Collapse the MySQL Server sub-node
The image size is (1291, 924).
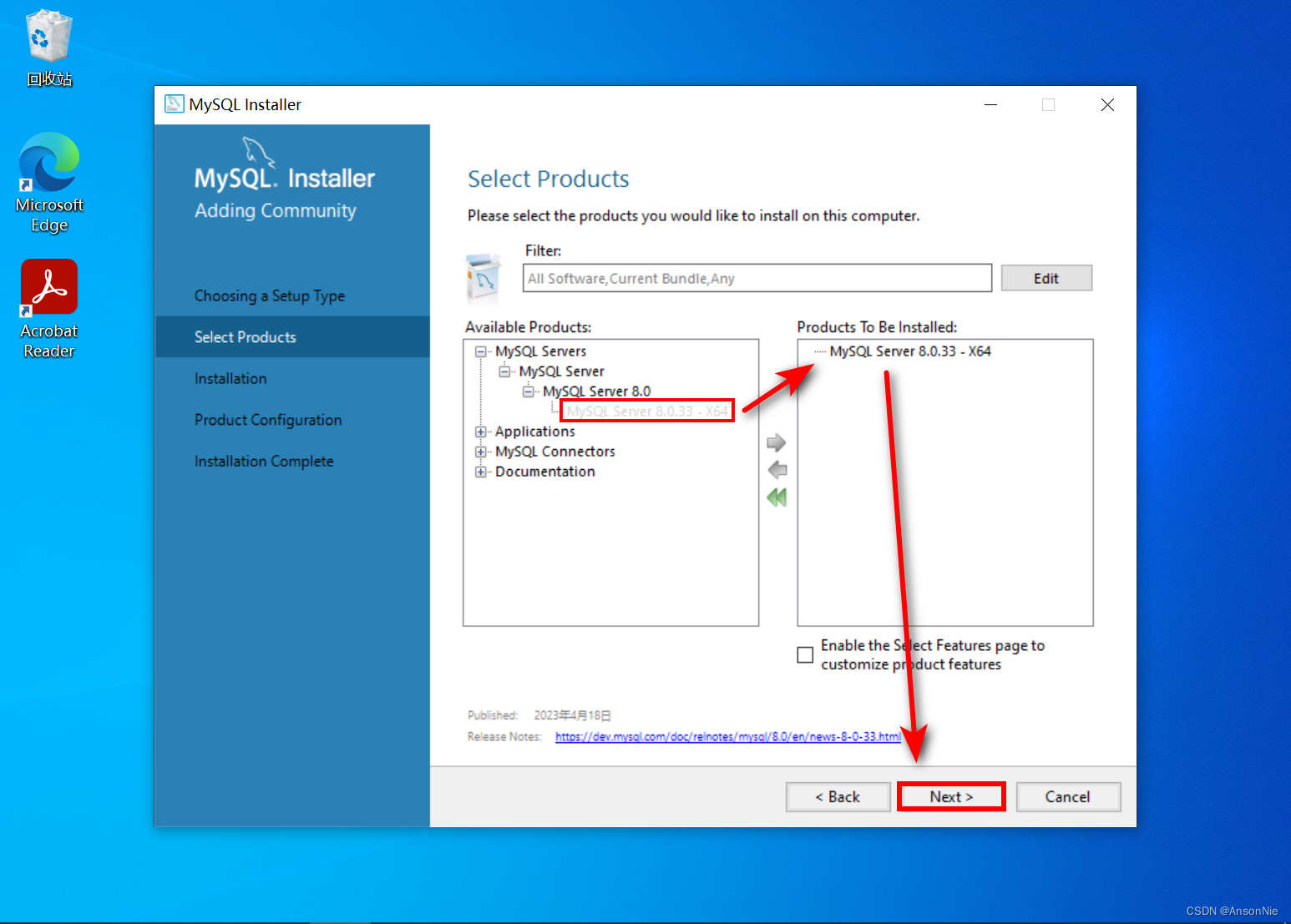pyautogui.click(x=504, y=371)
